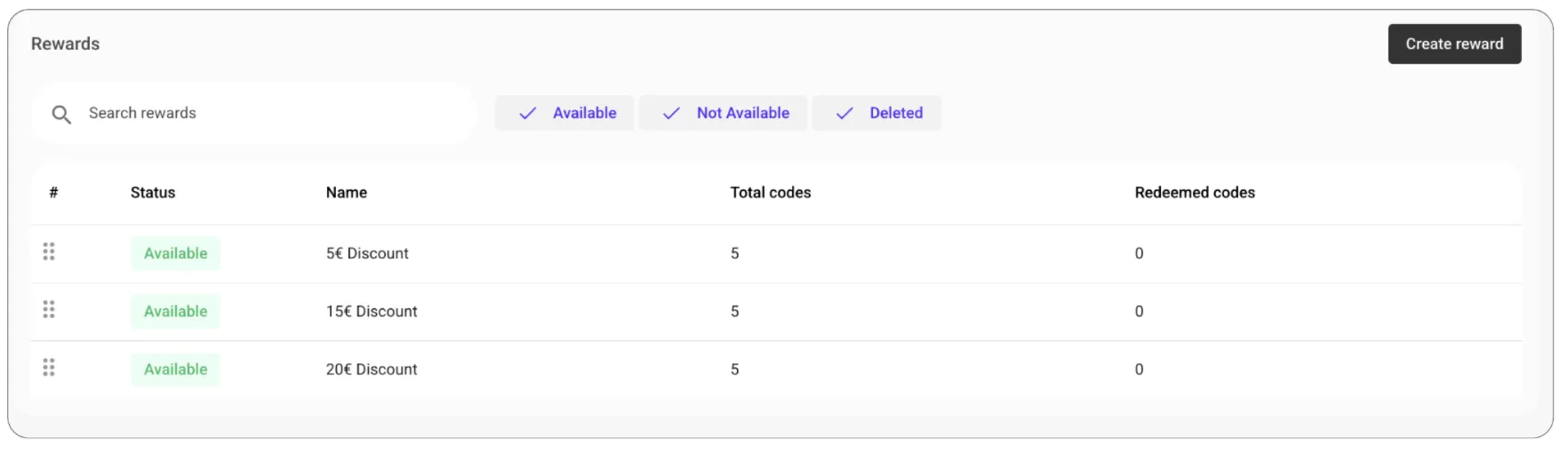Click the # column header
Viewport: 1568px width, 455px height.
point(53,193)
